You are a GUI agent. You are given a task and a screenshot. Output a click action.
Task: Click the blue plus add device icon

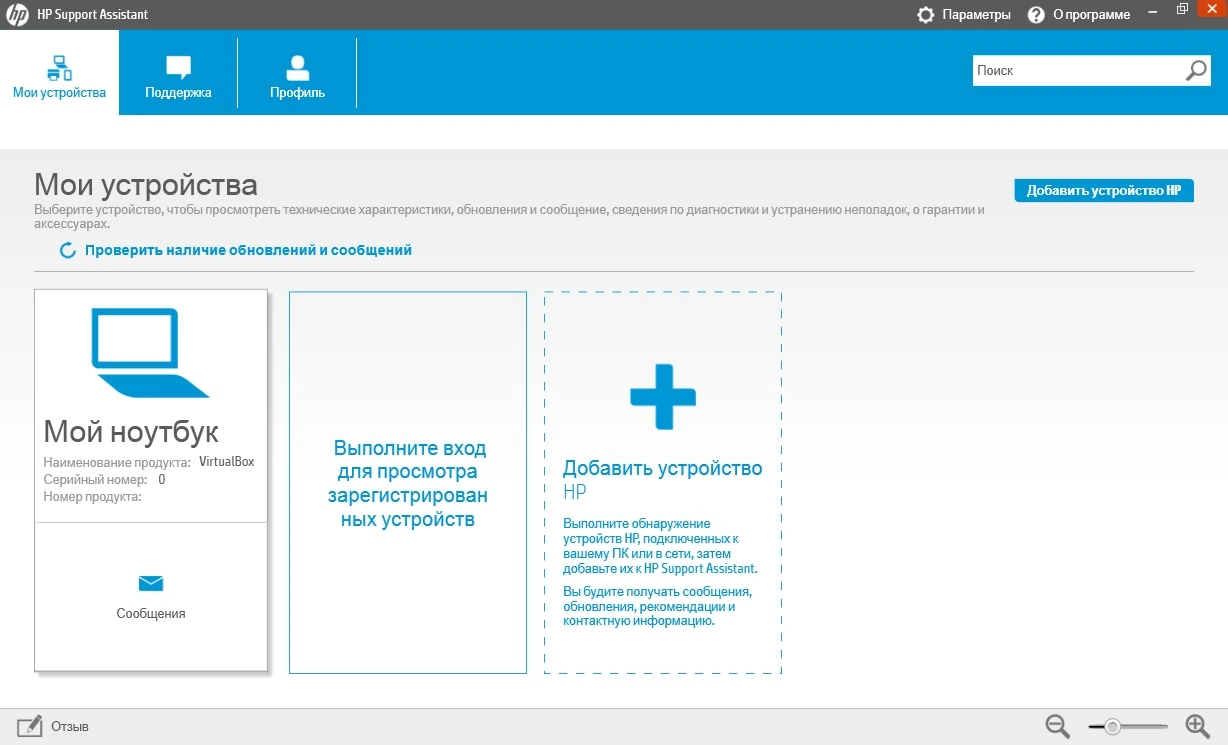(663, 397)
